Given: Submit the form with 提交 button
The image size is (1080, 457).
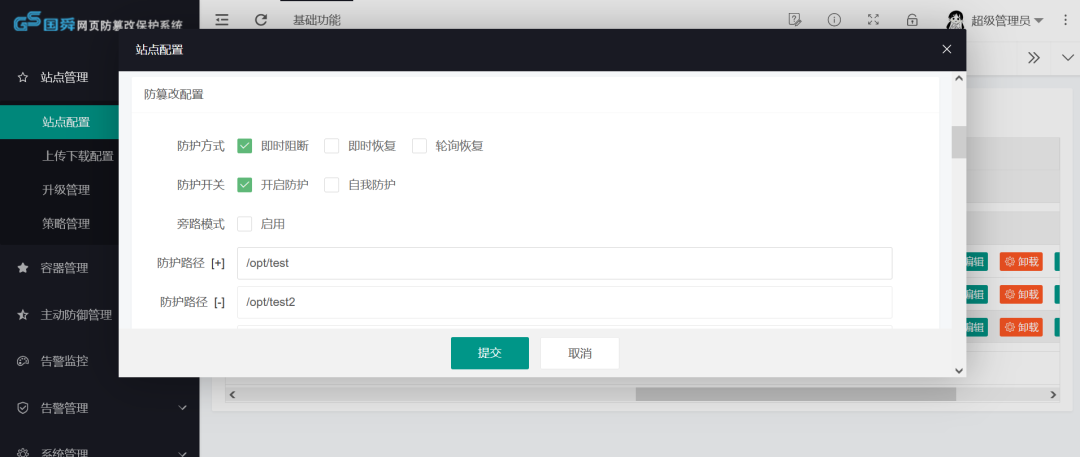Looking at the screenshot, I should [489, 353].
